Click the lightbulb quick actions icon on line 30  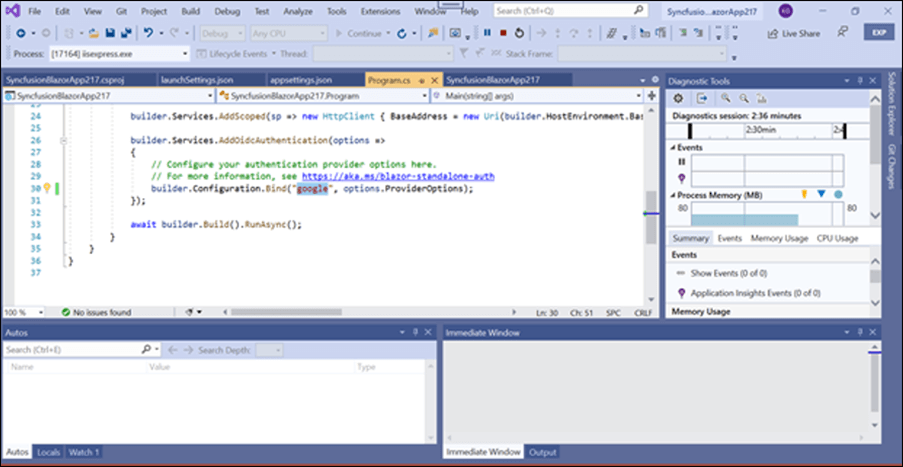point(46,188)
